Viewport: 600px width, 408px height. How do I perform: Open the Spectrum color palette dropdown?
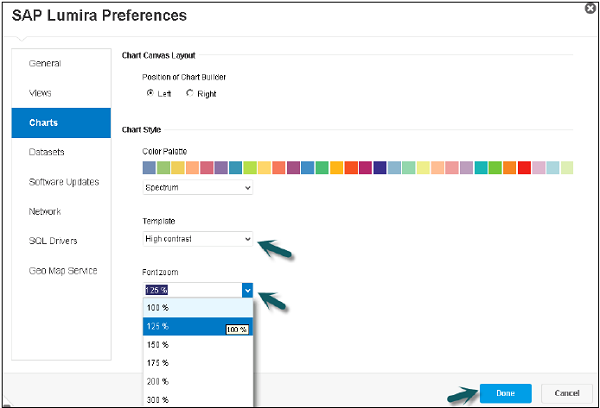(x=198, y=187)
